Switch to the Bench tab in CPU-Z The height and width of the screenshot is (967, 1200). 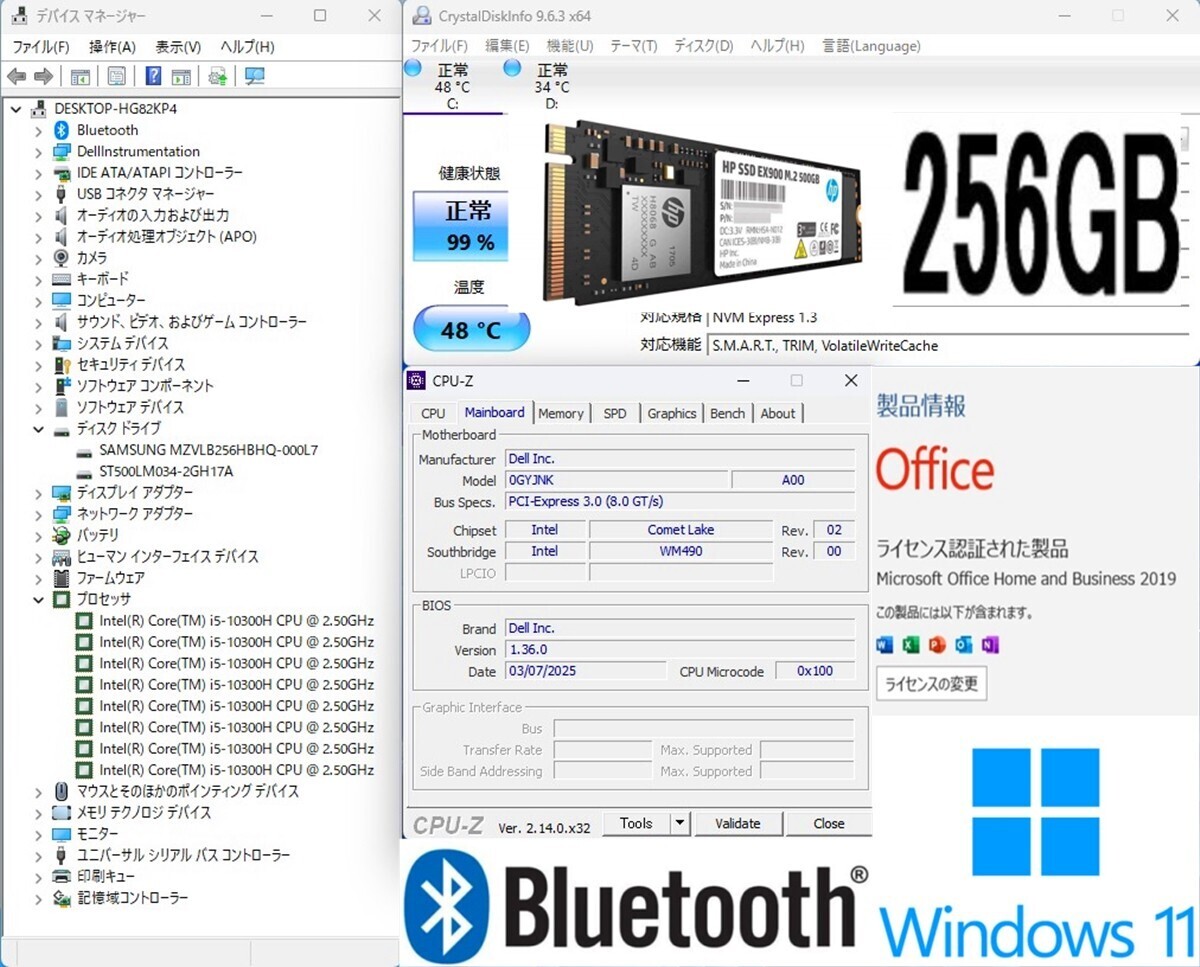click(x=727, y=413)
